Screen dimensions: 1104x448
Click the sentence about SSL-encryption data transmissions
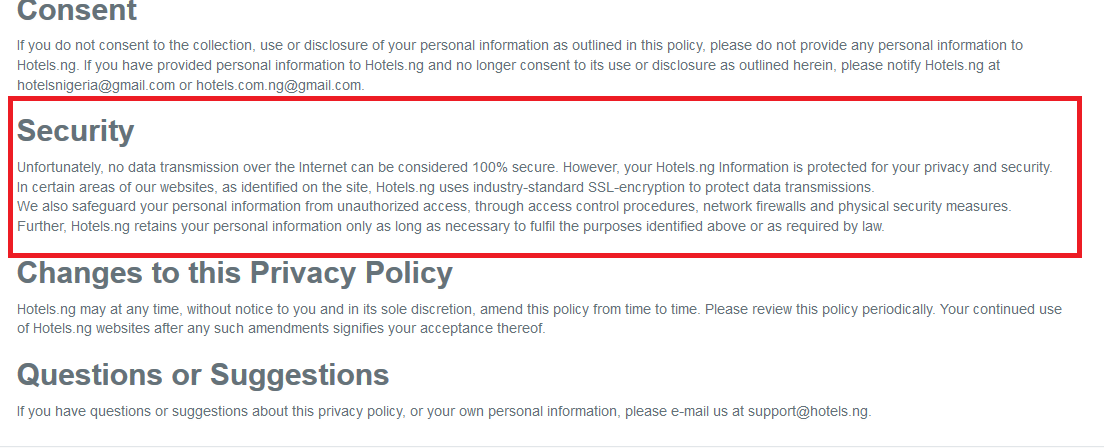(x=445, y=187)
